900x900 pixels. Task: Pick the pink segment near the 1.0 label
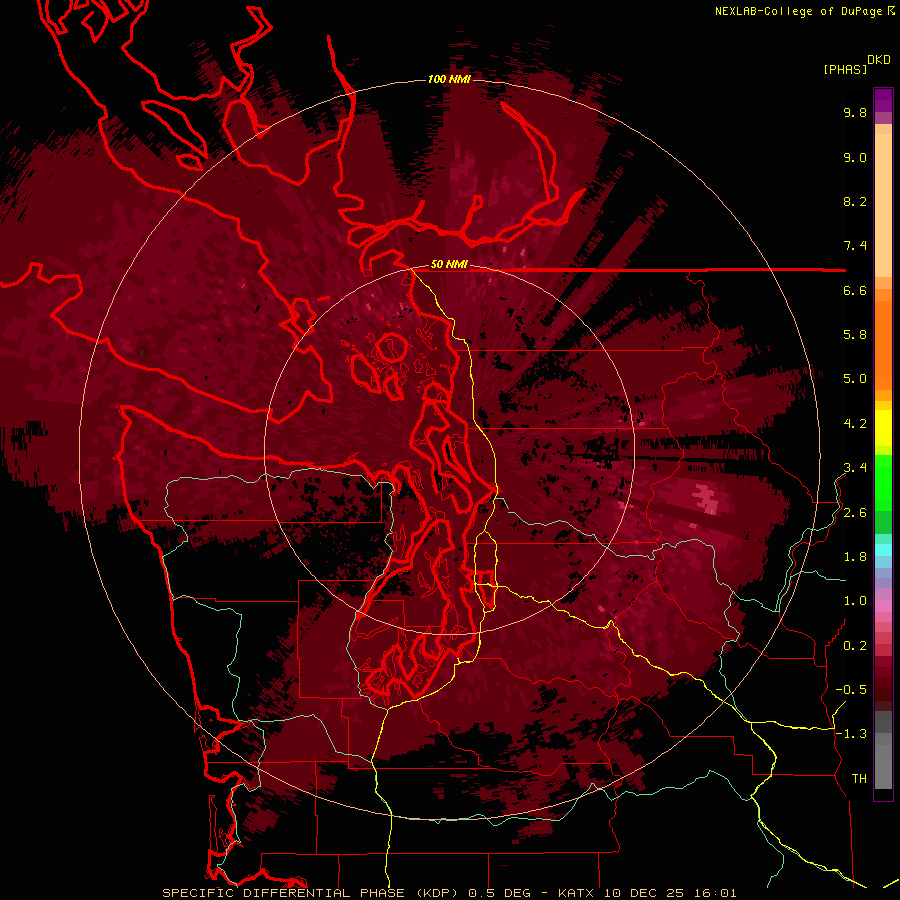(883, 606)
